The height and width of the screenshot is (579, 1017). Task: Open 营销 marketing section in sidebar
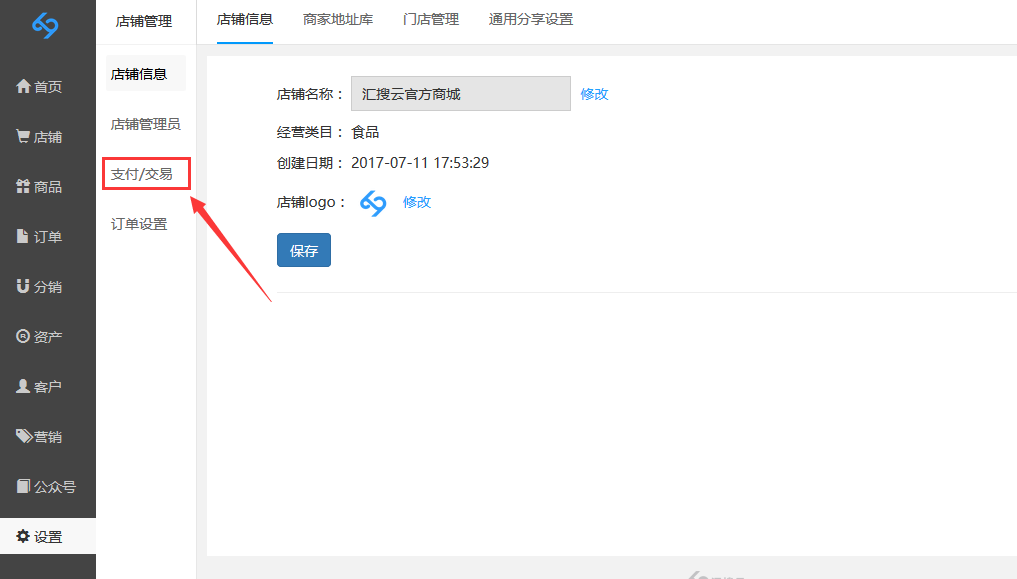click(x=40, y=437)
